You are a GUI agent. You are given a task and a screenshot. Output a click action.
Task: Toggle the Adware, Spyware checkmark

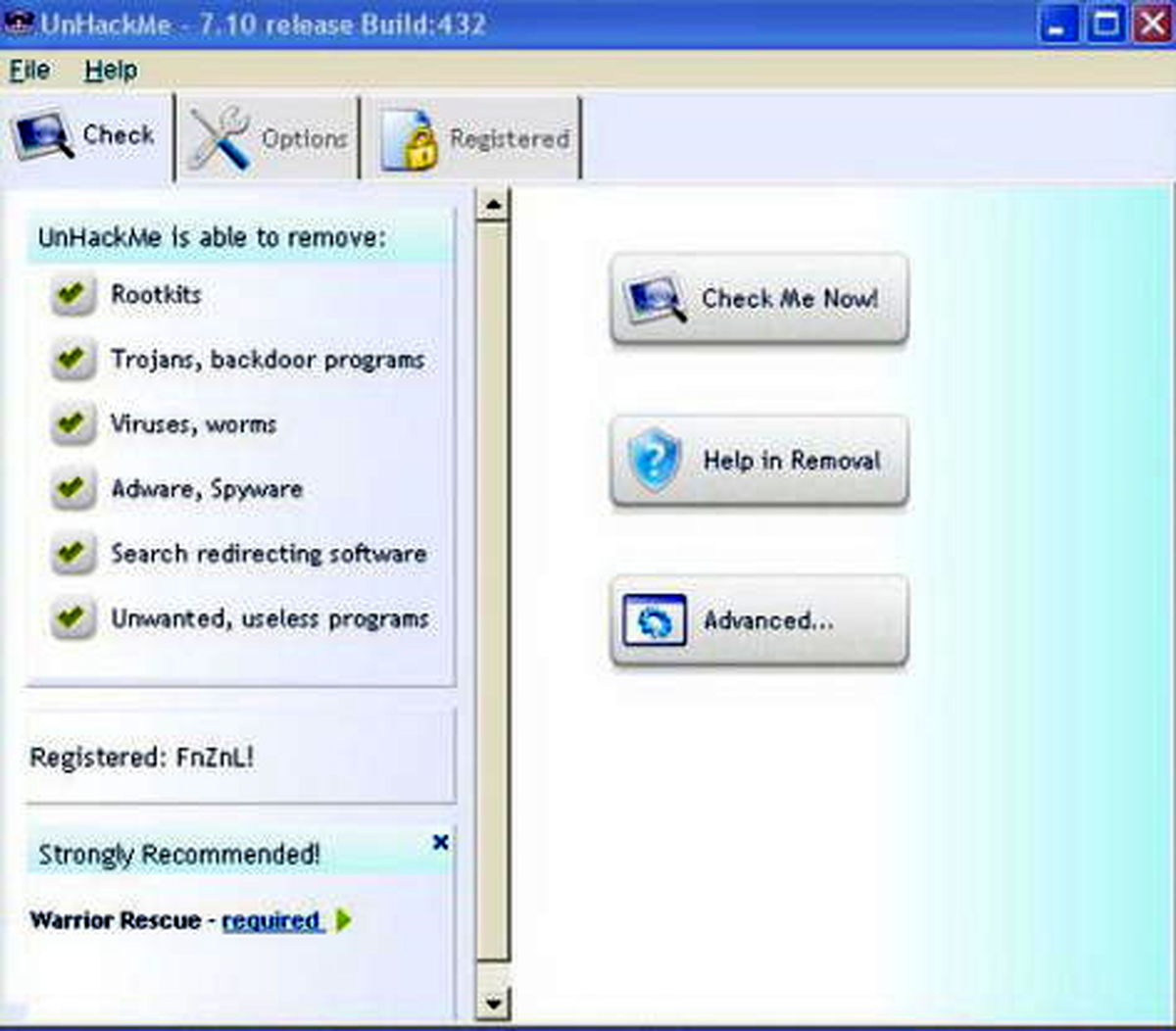tap(72, 488)
